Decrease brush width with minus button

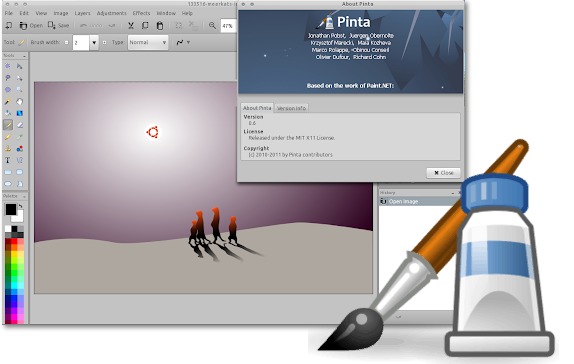click(66, 42)
